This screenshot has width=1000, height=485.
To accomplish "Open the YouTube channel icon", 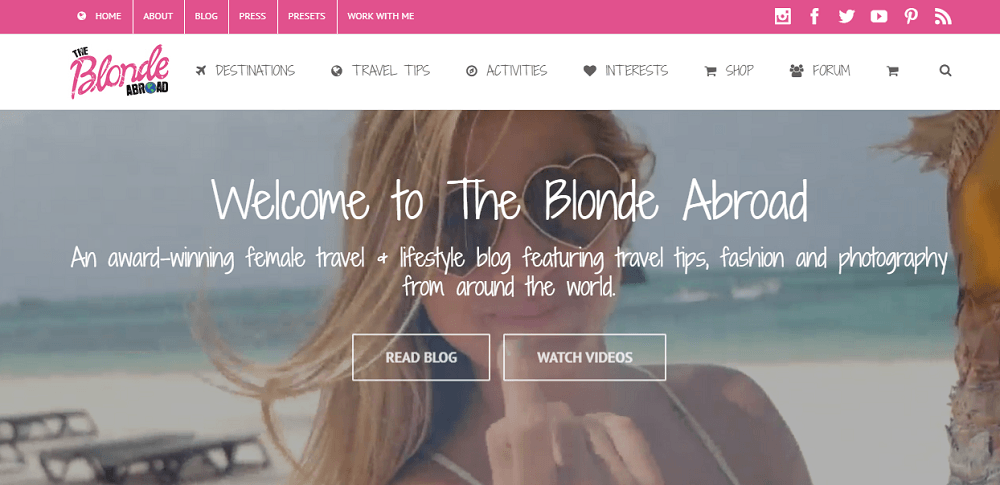I will point(879,17).
